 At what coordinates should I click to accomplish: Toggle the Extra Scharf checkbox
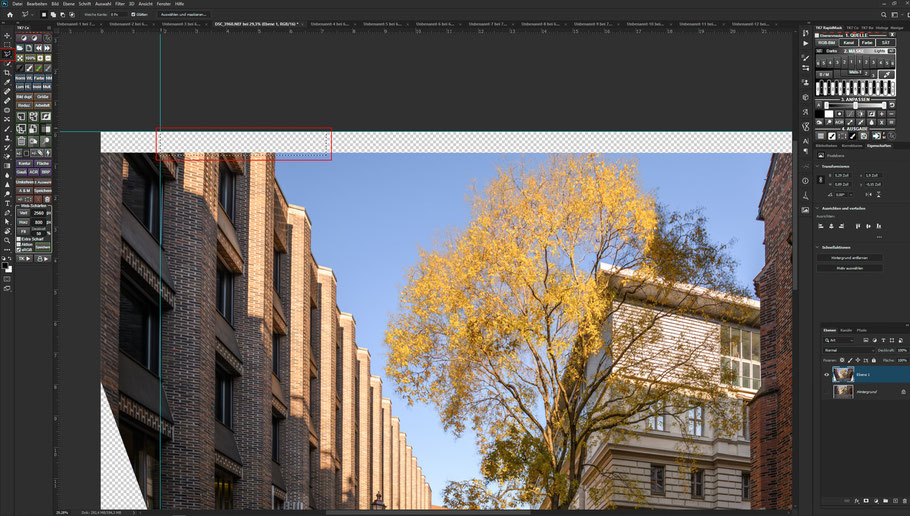tap(19, 239)
